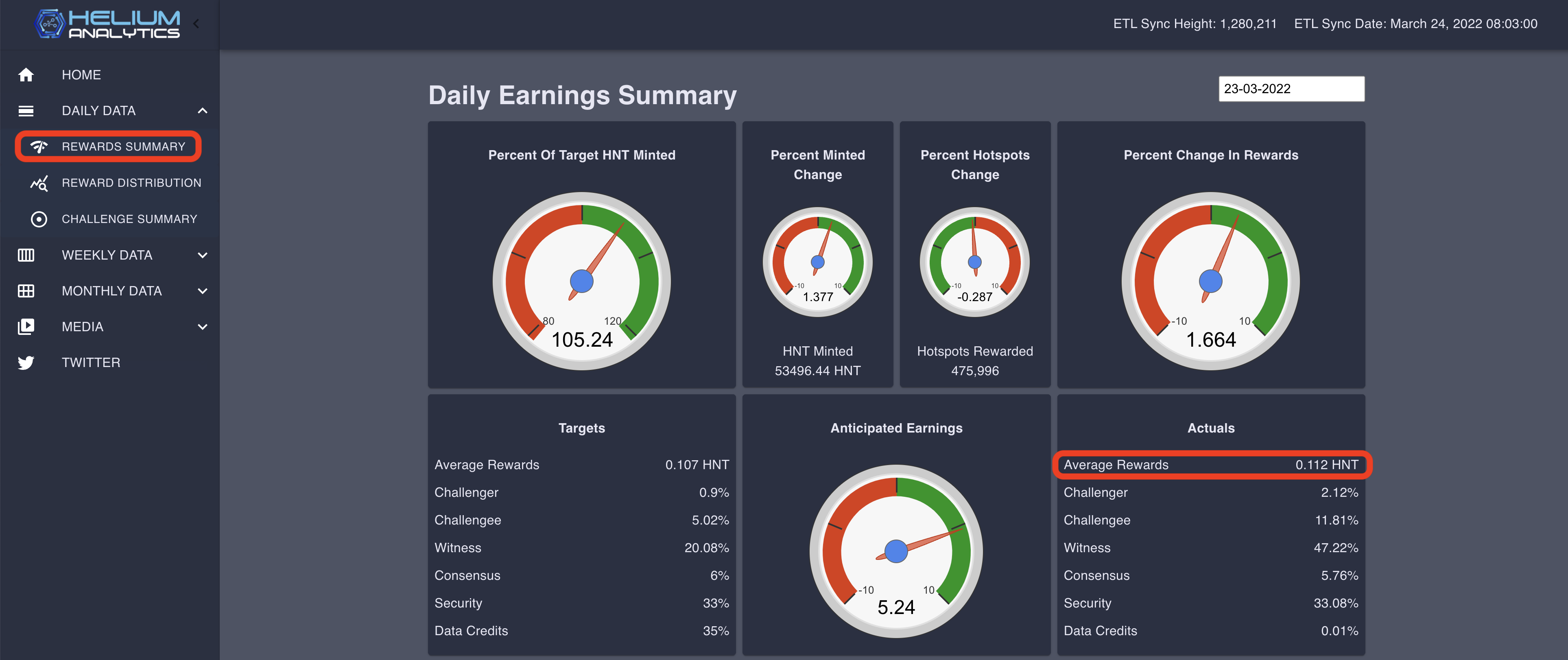
Task: Open the Twitter link in sidebar
Action: click(91, 363)
